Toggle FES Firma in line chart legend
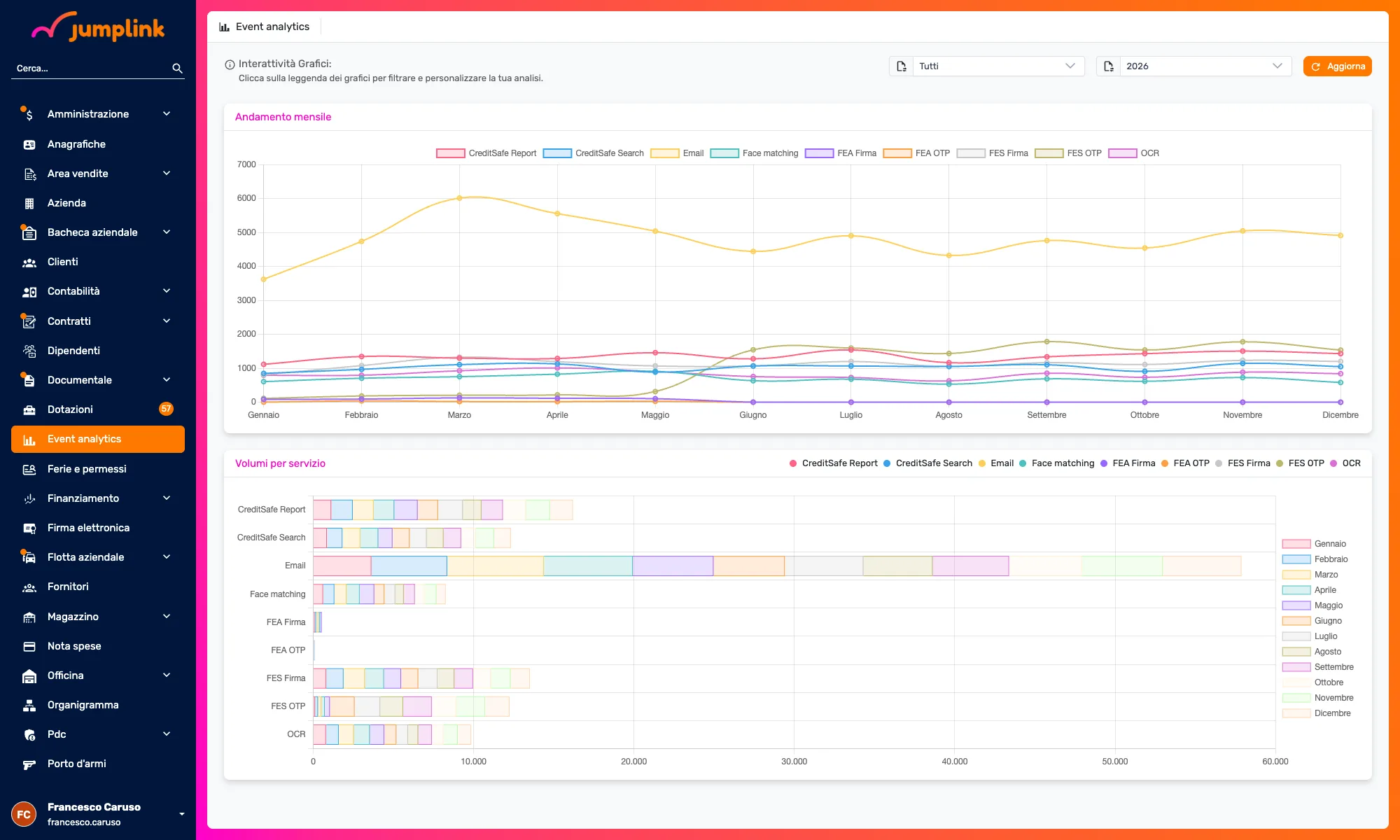This screenshot has height=840, width=1400. (x=993, y=153)
